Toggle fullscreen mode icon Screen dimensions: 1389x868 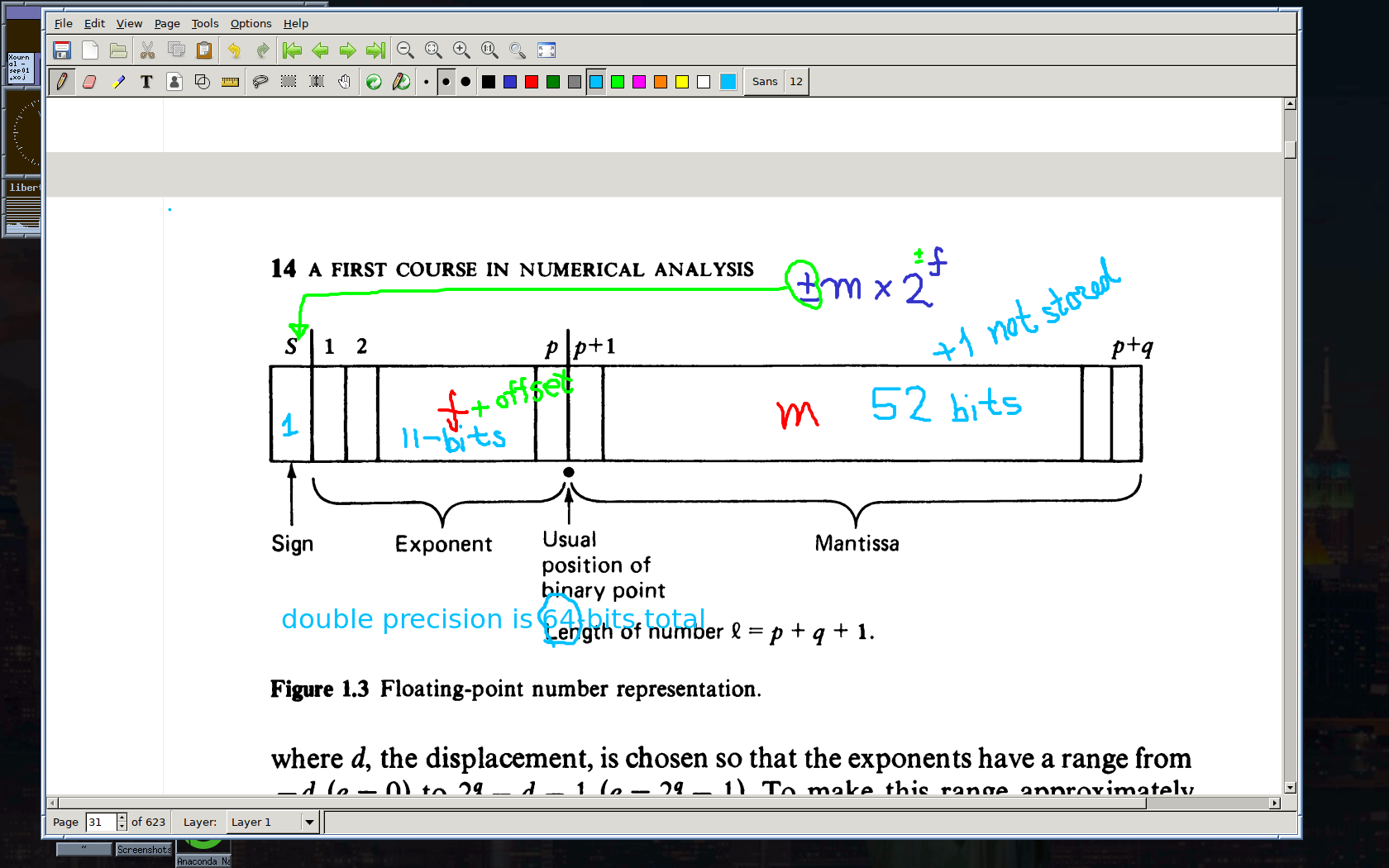[547, 50]
